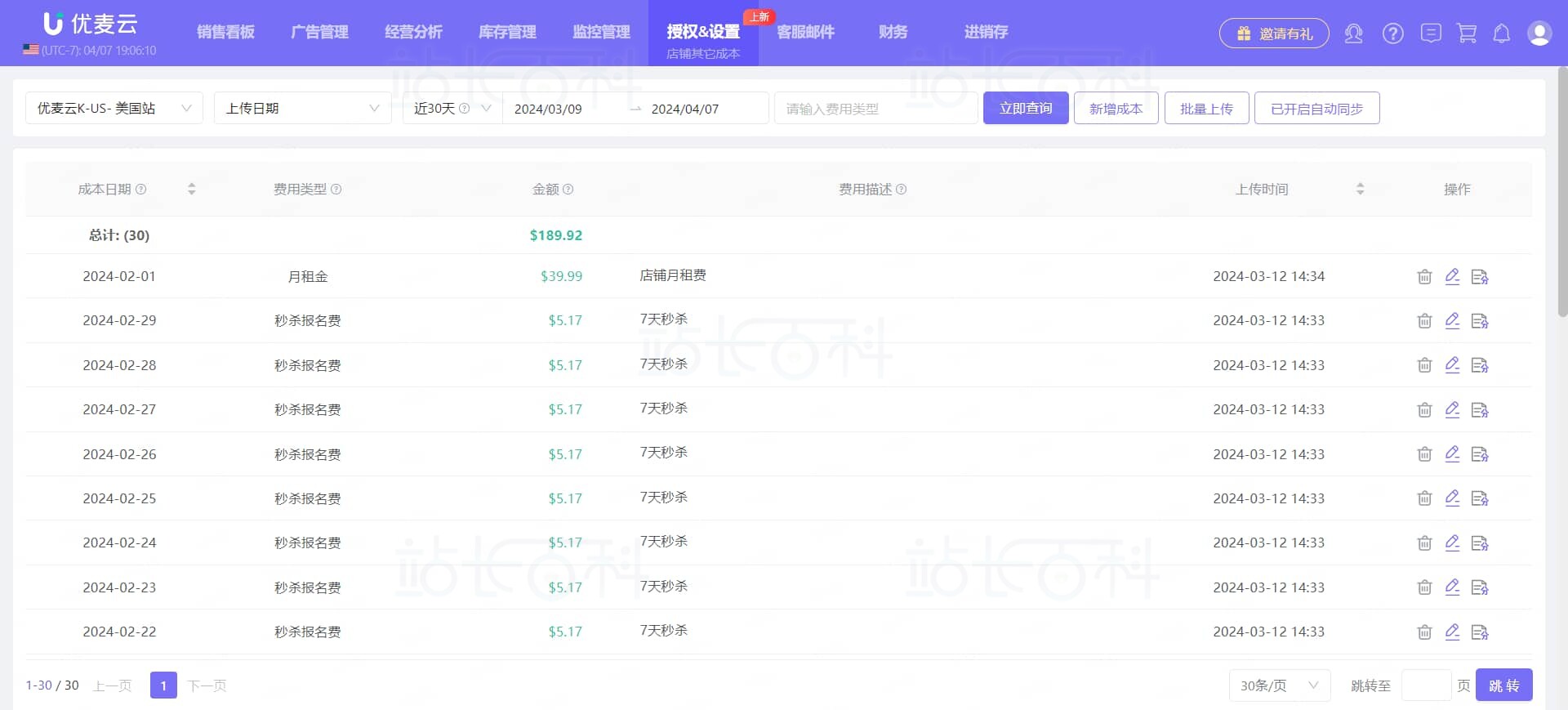Switch to the 库存管理 menu

(x=507, y=32)
